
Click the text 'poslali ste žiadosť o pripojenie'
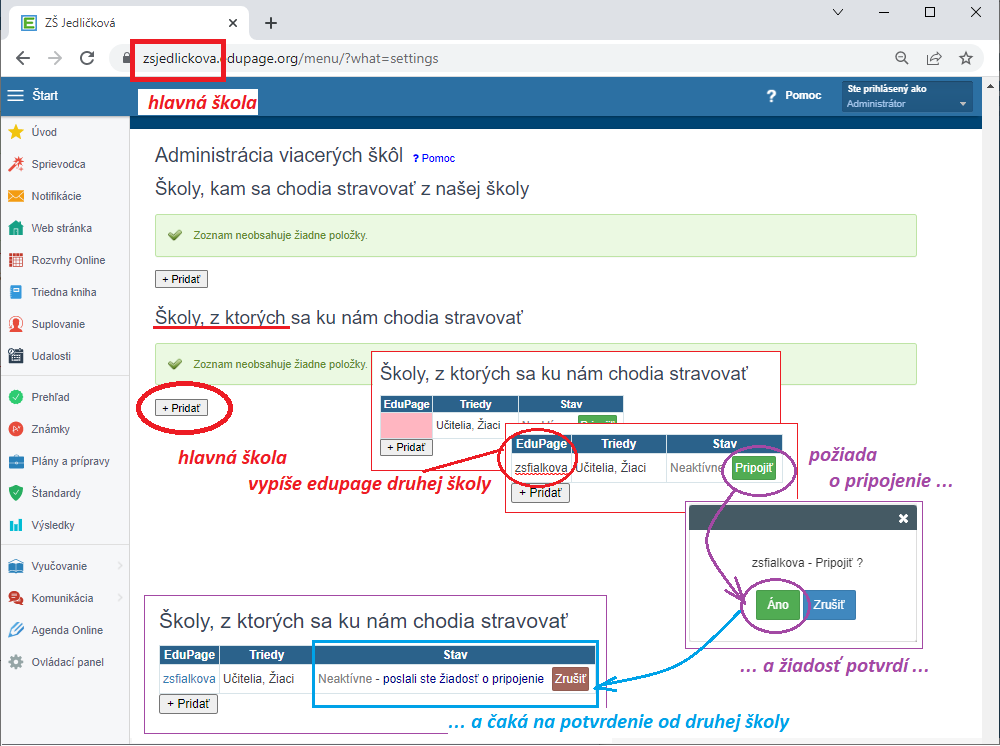click(x=463, y=679)
